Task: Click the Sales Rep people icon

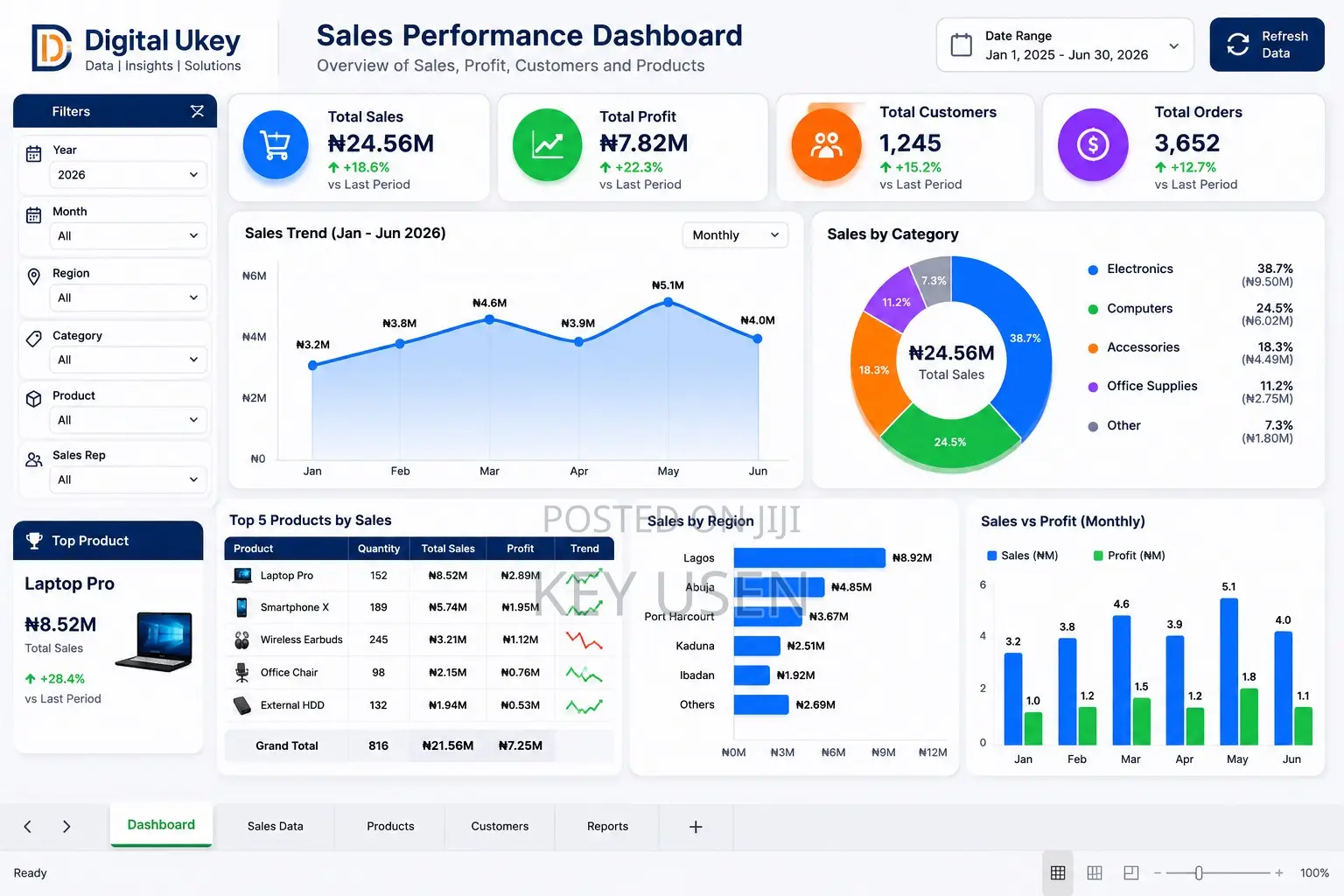Action: (x=33, y=459)
